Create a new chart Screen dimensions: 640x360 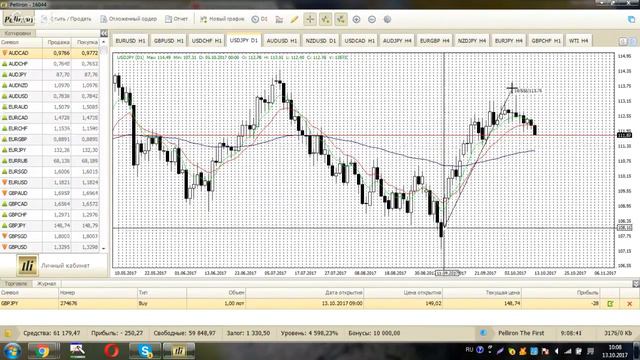pos(222,19)
